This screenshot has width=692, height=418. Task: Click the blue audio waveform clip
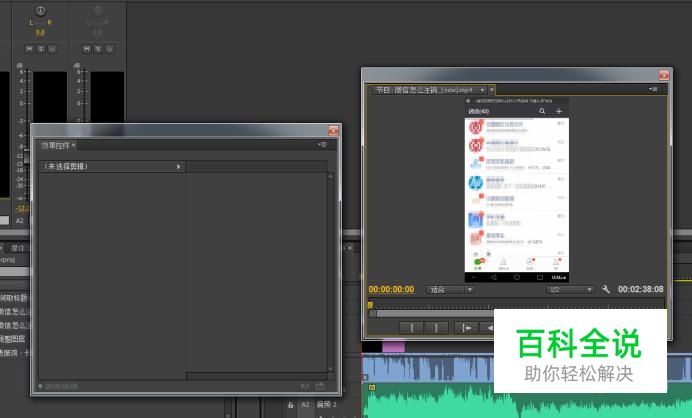pos(428,368)
